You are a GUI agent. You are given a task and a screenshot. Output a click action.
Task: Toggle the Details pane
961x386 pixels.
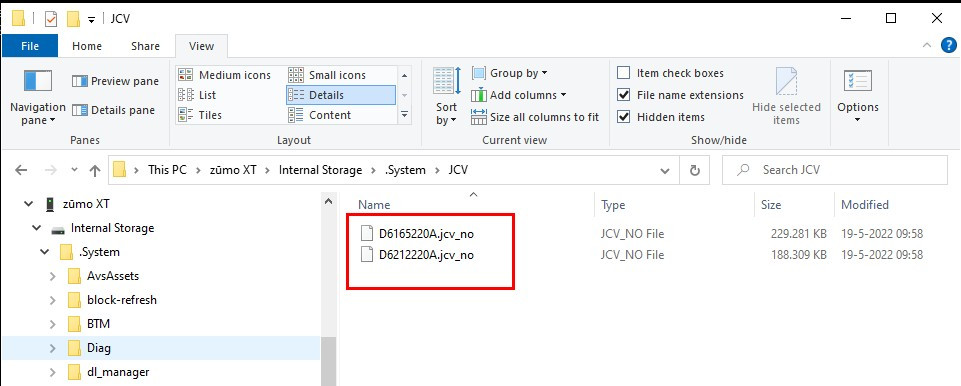pos(113,110)
